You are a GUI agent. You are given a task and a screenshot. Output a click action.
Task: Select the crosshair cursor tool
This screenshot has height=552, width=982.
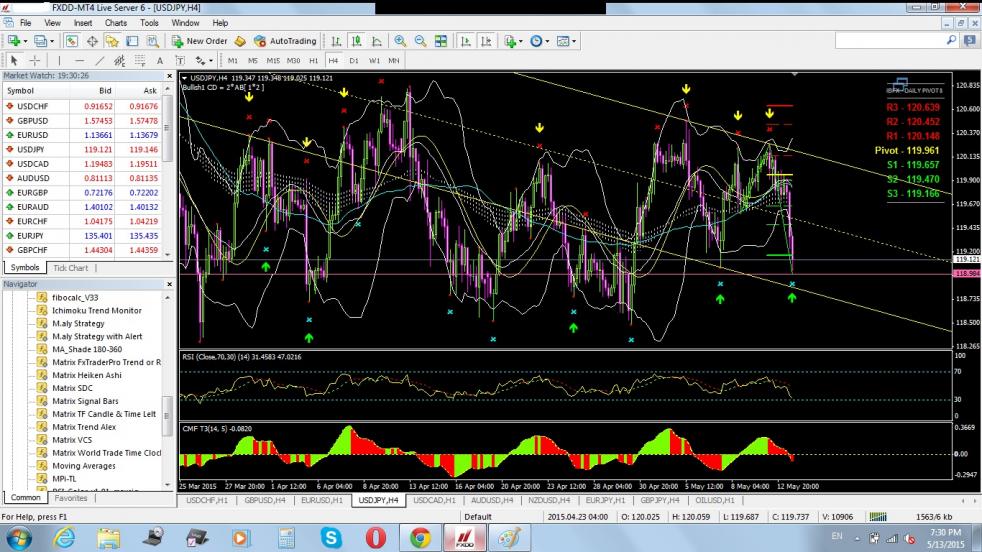pos(34,60)
